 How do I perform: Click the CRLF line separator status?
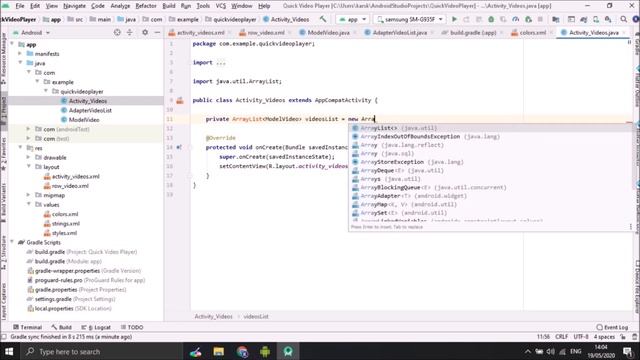click(561, 337)
